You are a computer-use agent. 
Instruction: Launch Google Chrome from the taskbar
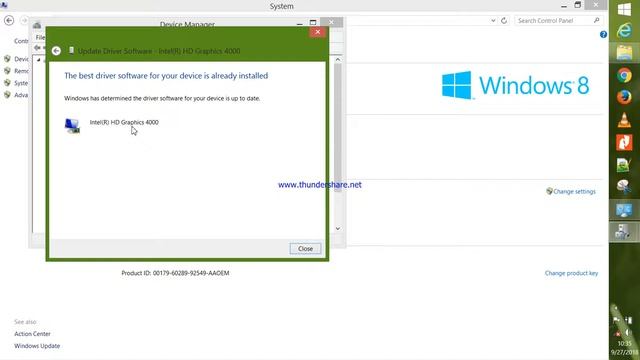624,76
